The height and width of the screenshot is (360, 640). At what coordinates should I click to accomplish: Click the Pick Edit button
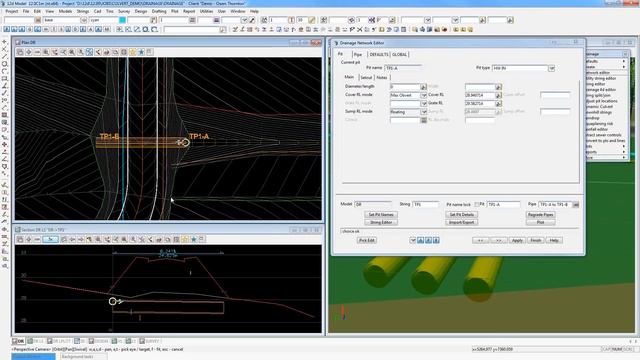click(367, 240)
